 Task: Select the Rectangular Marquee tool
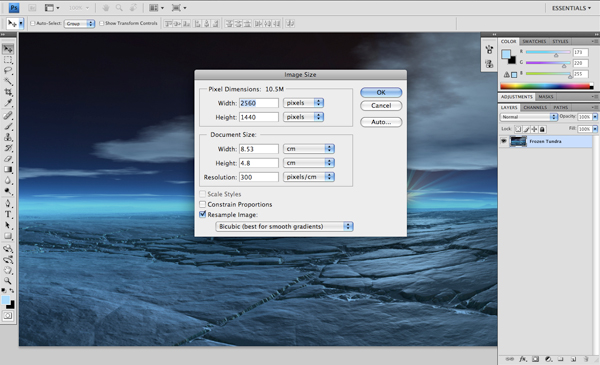[8, 60]
